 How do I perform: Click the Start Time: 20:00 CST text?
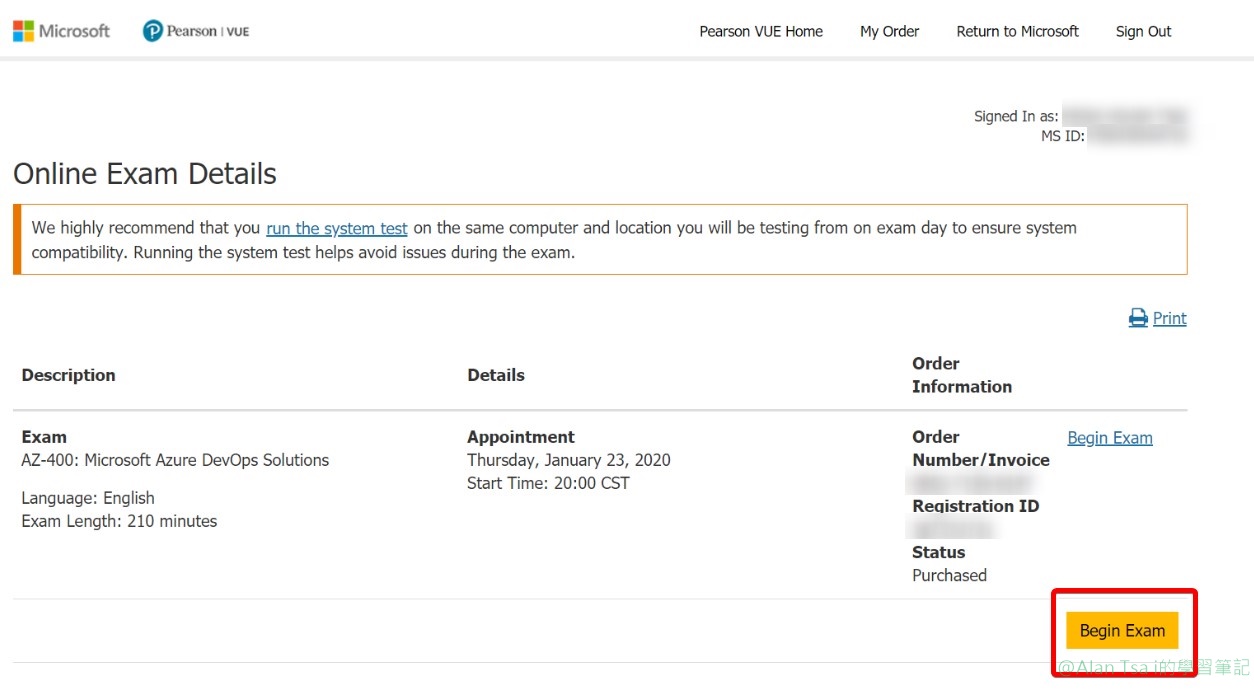pos(548,483)
